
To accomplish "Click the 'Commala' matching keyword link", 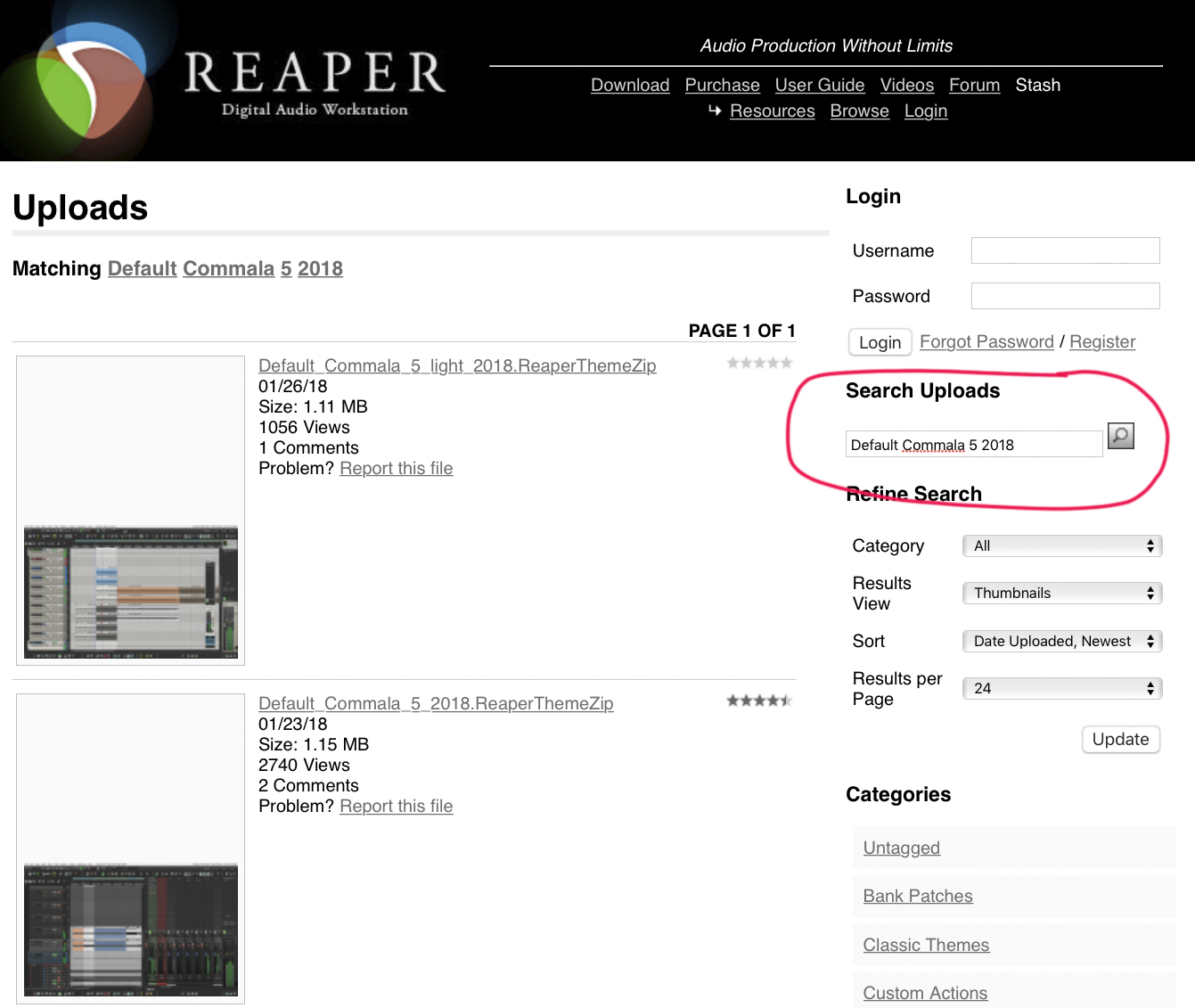I will [x=228, y=268].
